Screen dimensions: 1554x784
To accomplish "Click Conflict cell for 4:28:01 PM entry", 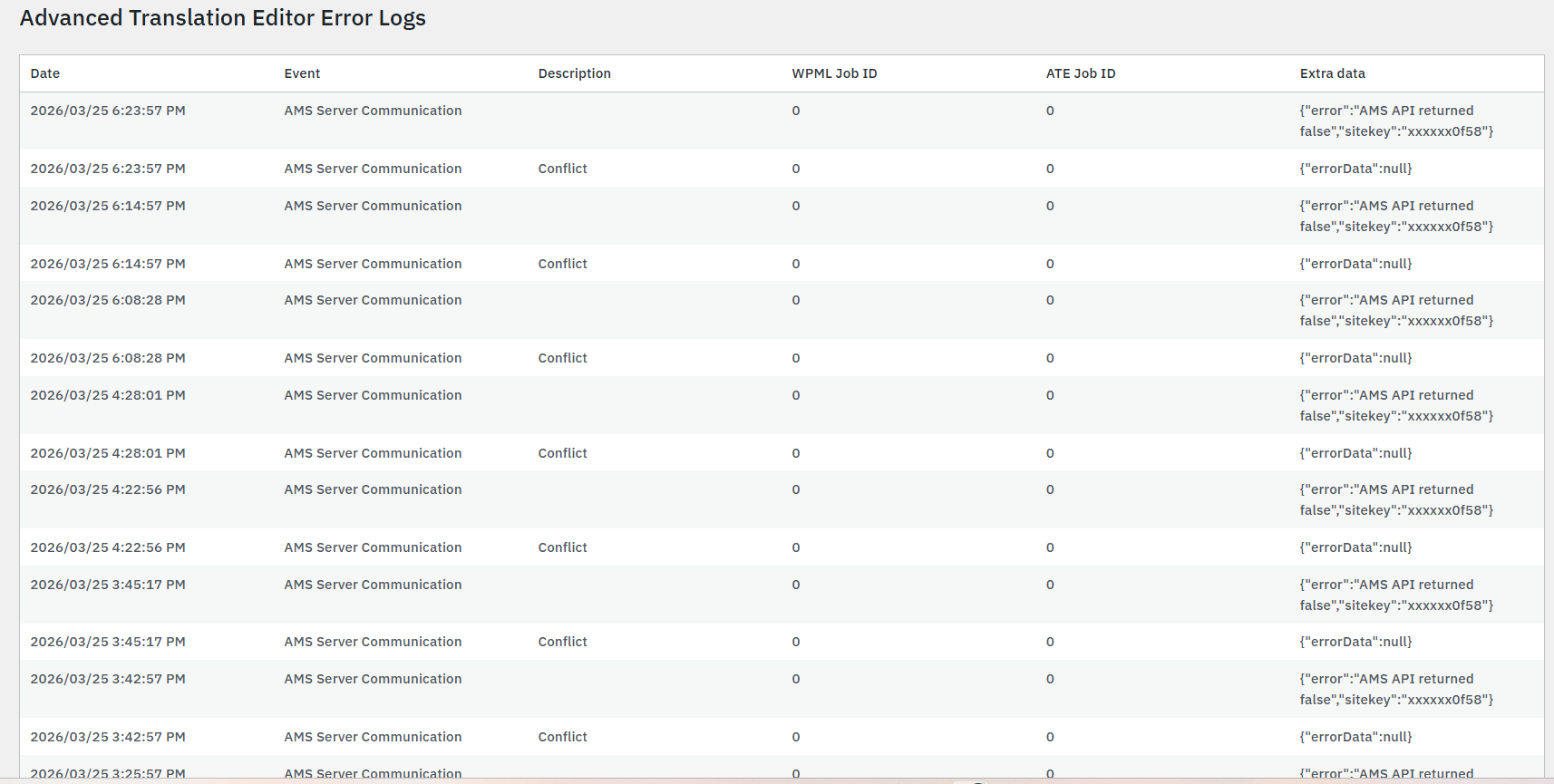I will coord(562,453).
